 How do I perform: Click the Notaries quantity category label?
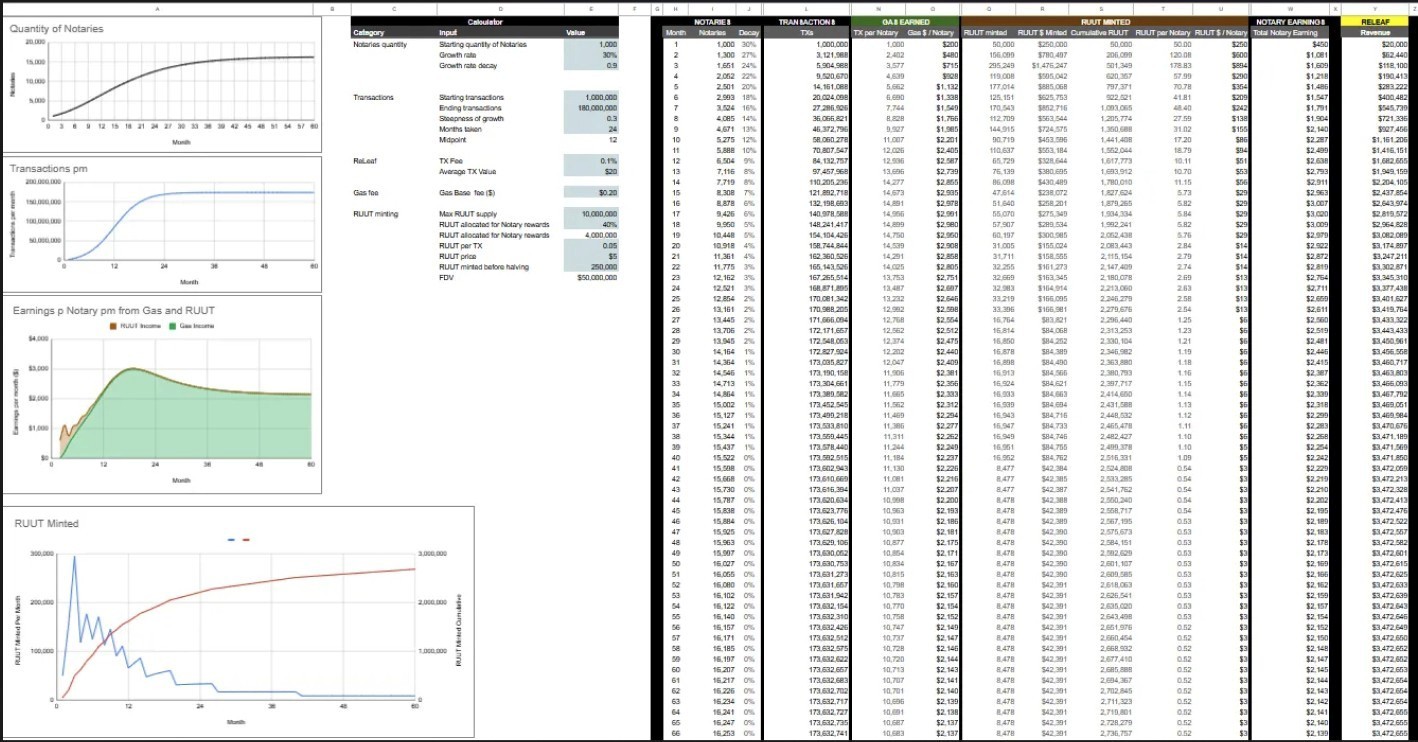point(380,45)
